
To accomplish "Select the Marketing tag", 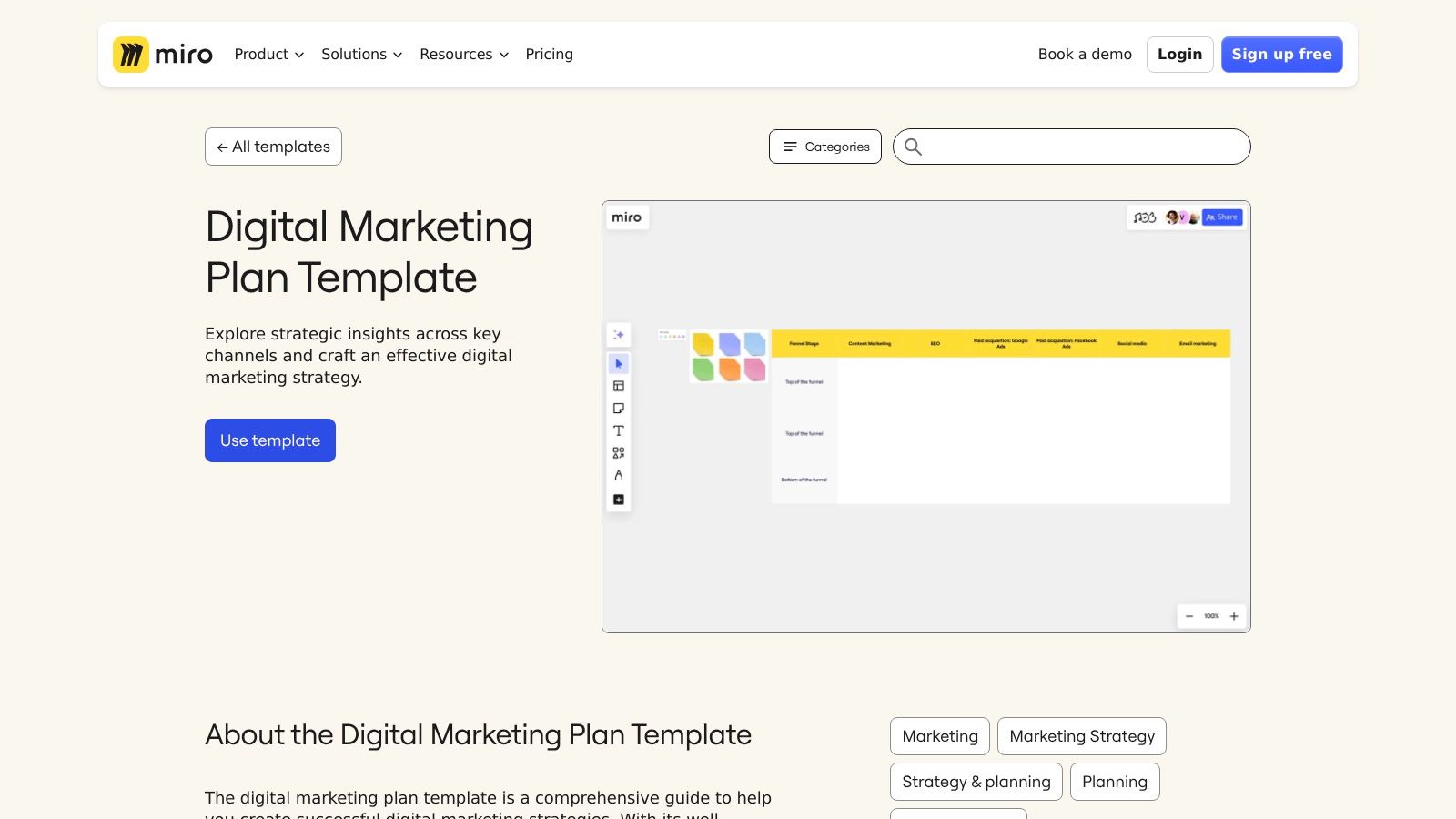I will [940, 736].
